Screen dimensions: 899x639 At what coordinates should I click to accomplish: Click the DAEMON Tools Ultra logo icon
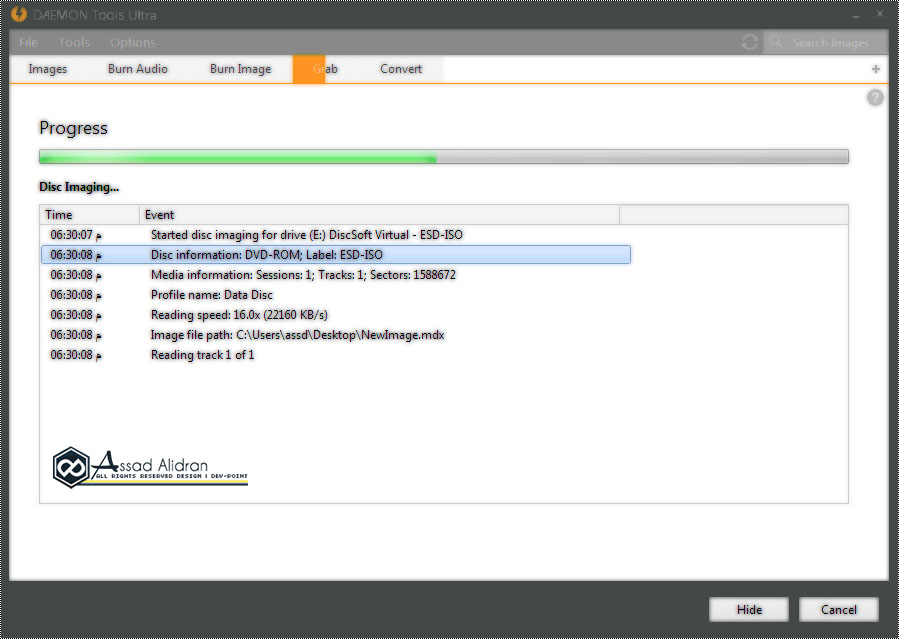pyautogui.click(x=19, y=14)
